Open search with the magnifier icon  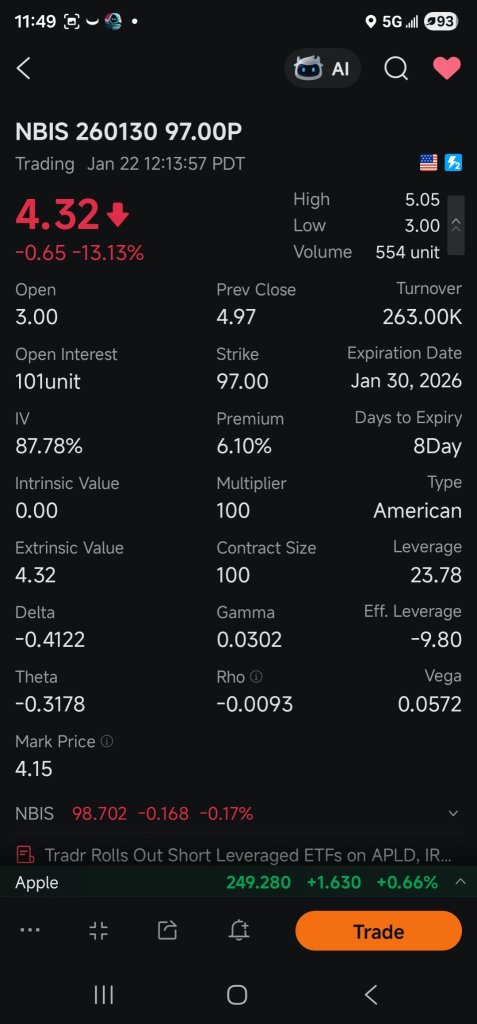point(396,68)
